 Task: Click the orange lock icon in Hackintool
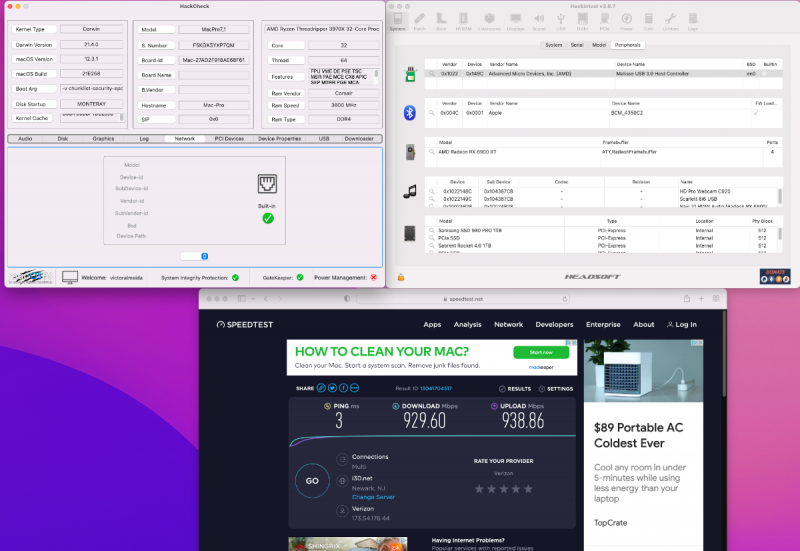pyautogui.click(x=401, y=278)
